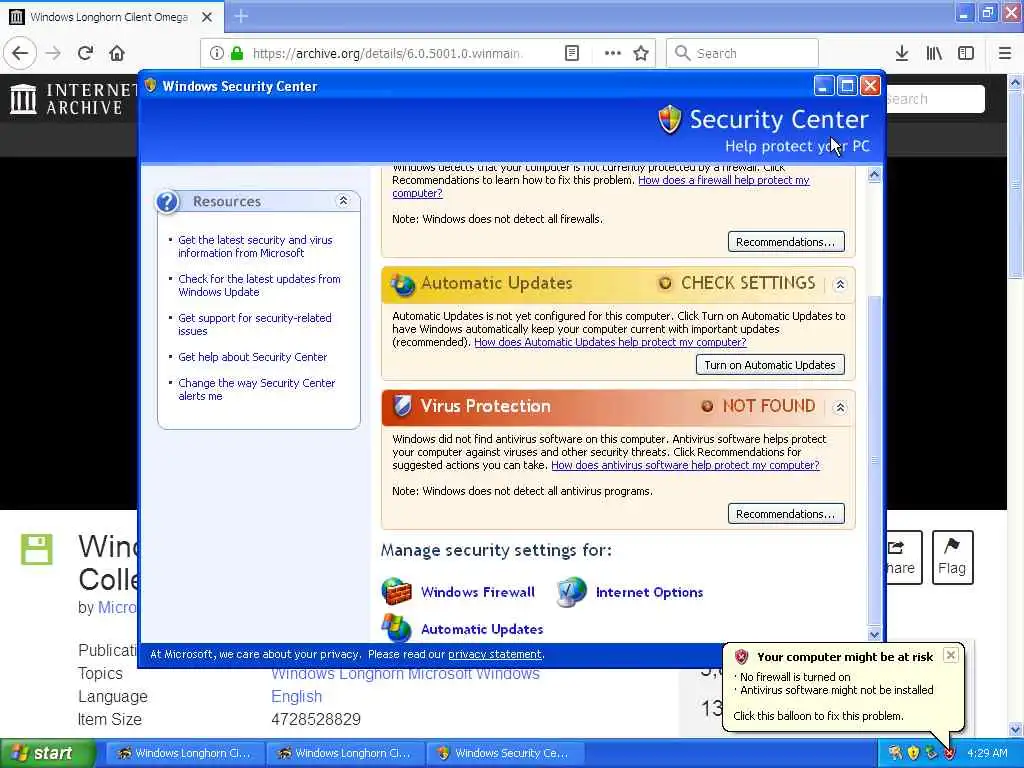
Task: Open a new browser tab with plus
Action: [241, 16]
